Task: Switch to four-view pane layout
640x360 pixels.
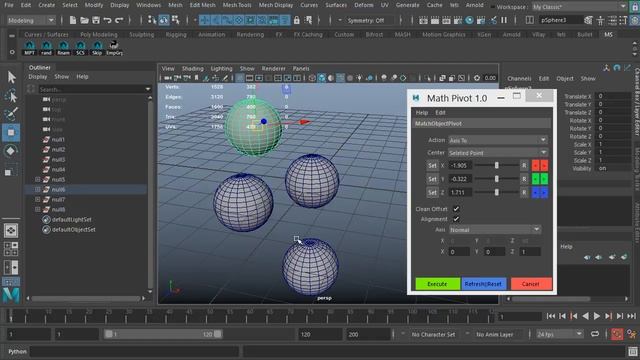Action: [x=11, y=249]
